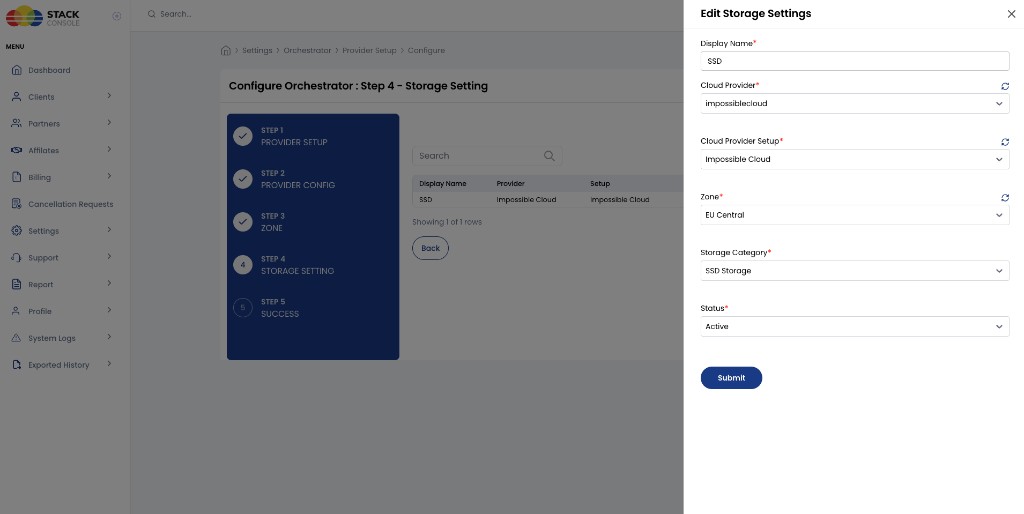Open the Profile menu item

point(40,312)
